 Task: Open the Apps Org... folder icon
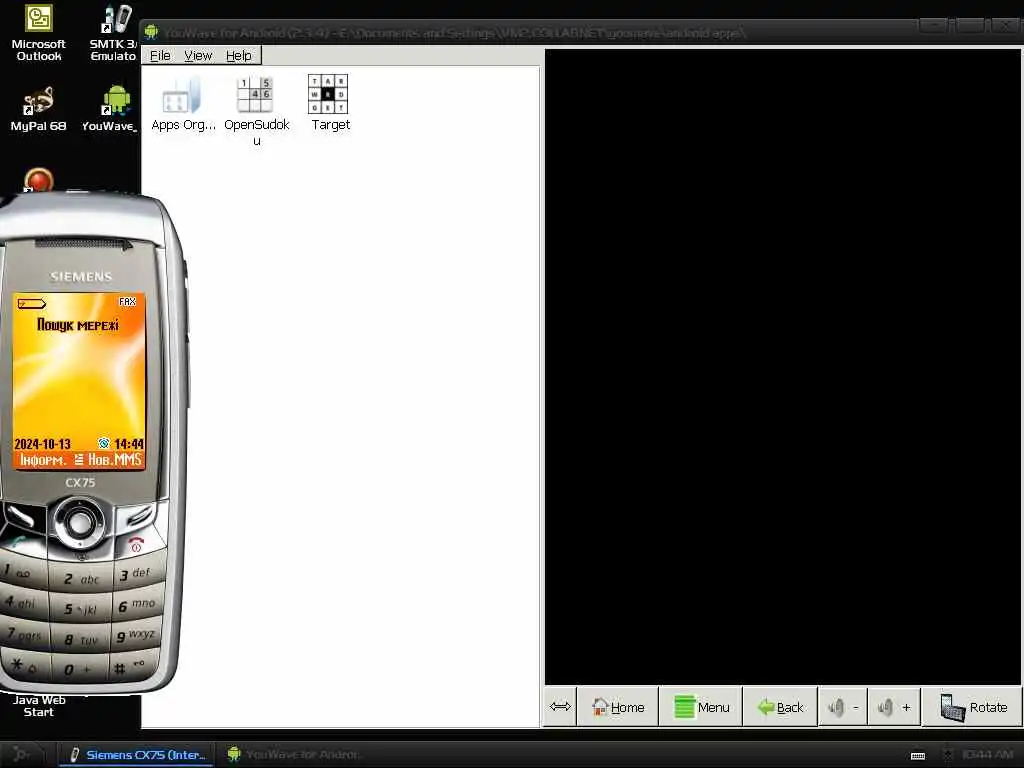[x=182, y=104]
